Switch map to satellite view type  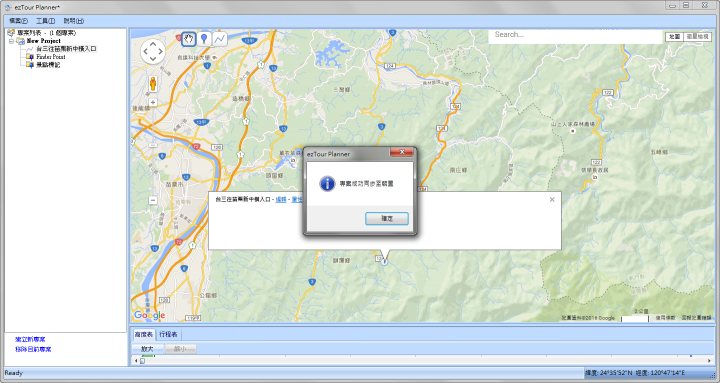(697, 36)
